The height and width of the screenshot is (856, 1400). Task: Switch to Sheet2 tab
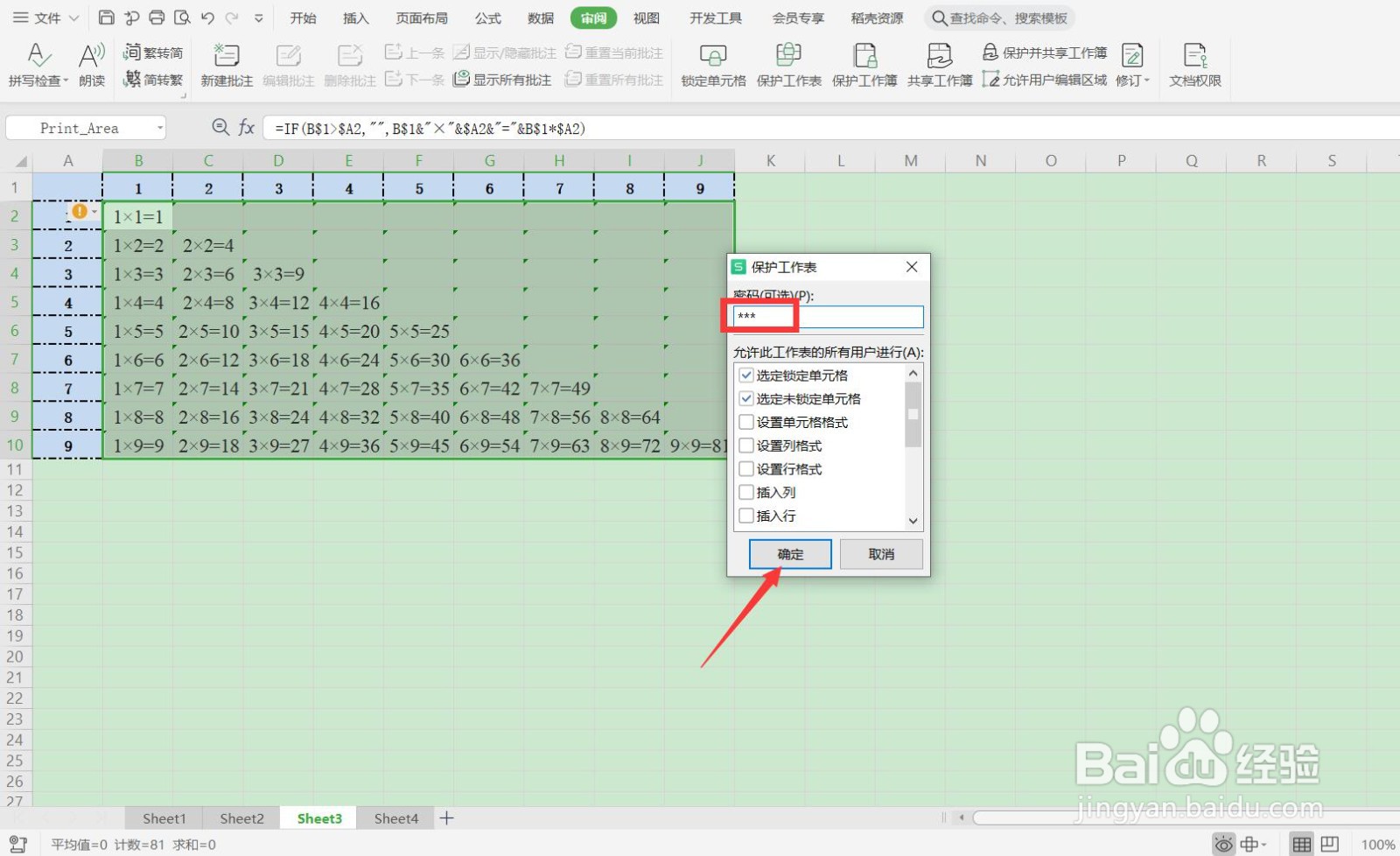click(x=241, y=818)
